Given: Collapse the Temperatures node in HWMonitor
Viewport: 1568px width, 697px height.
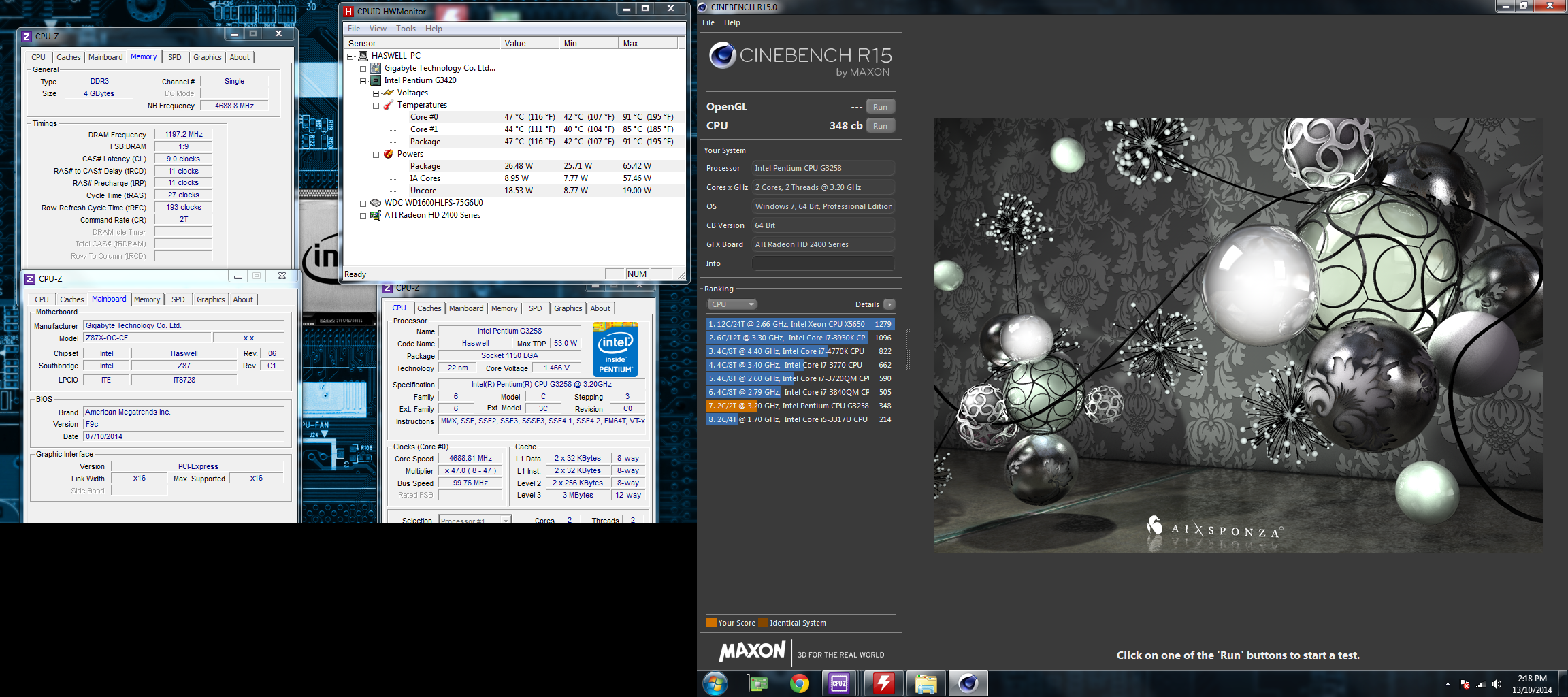Looking at the screenshot, I should (x=376, y=106).
